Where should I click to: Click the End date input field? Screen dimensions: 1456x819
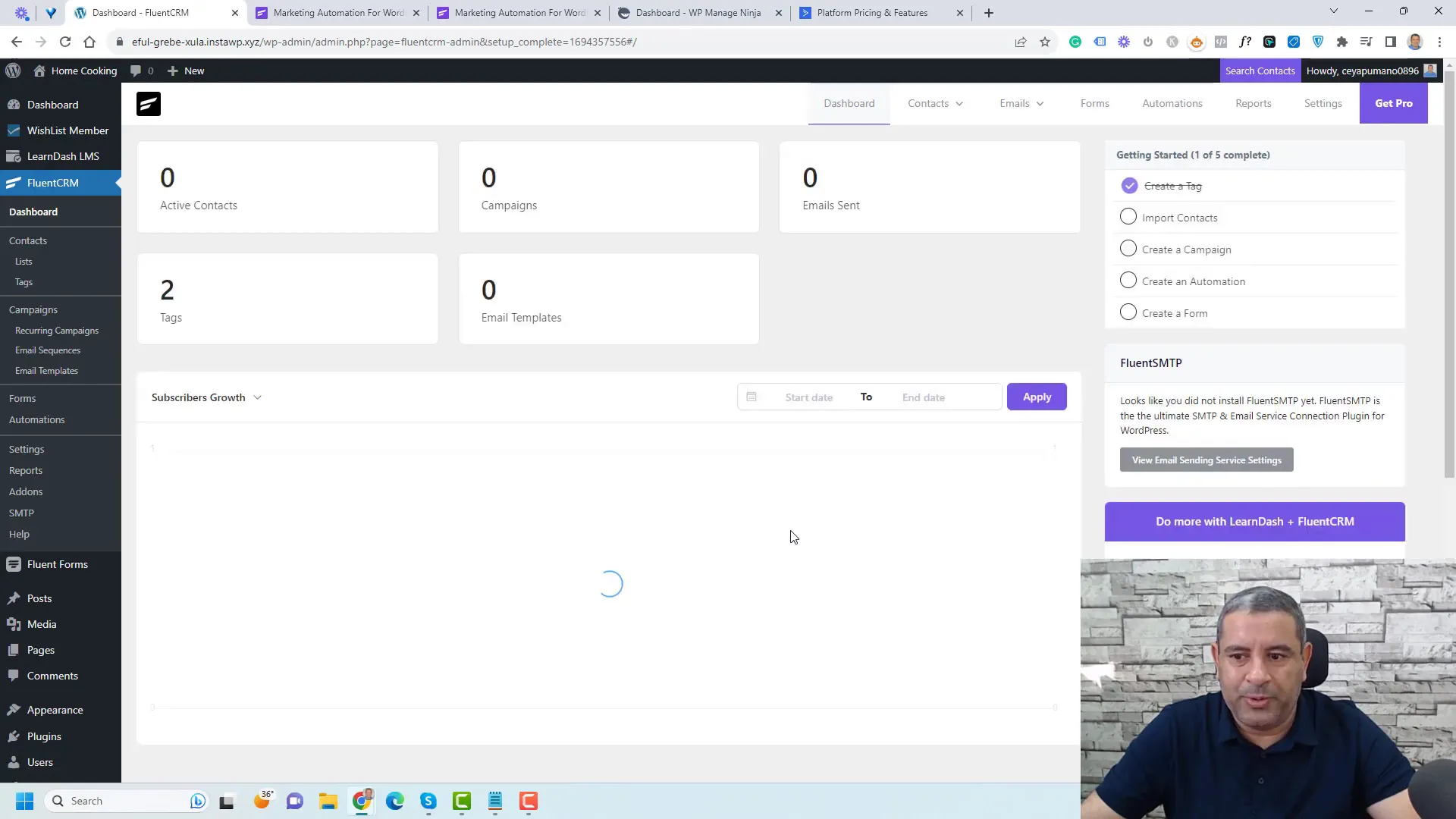(924, 397)
